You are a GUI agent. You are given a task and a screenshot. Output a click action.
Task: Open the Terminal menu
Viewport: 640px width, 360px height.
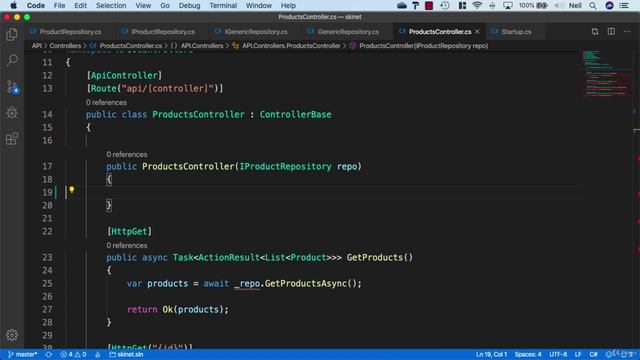pos(223,5)
